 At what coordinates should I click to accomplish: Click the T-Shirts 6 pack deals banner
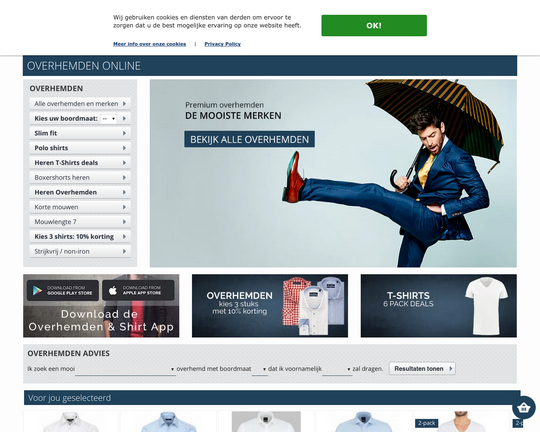tap(438, 306)
